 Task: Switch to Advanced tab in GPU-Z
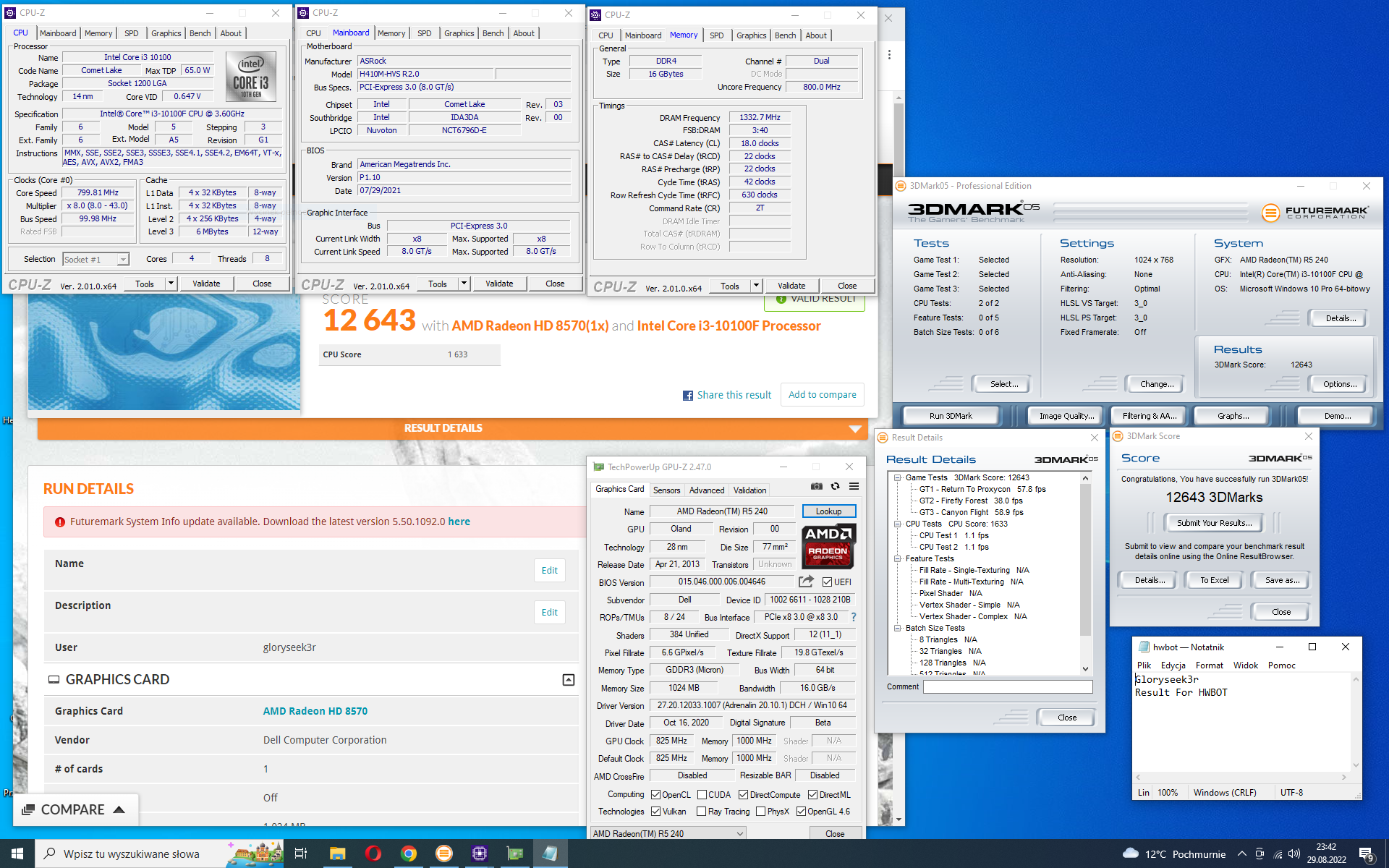click(707, 490)
